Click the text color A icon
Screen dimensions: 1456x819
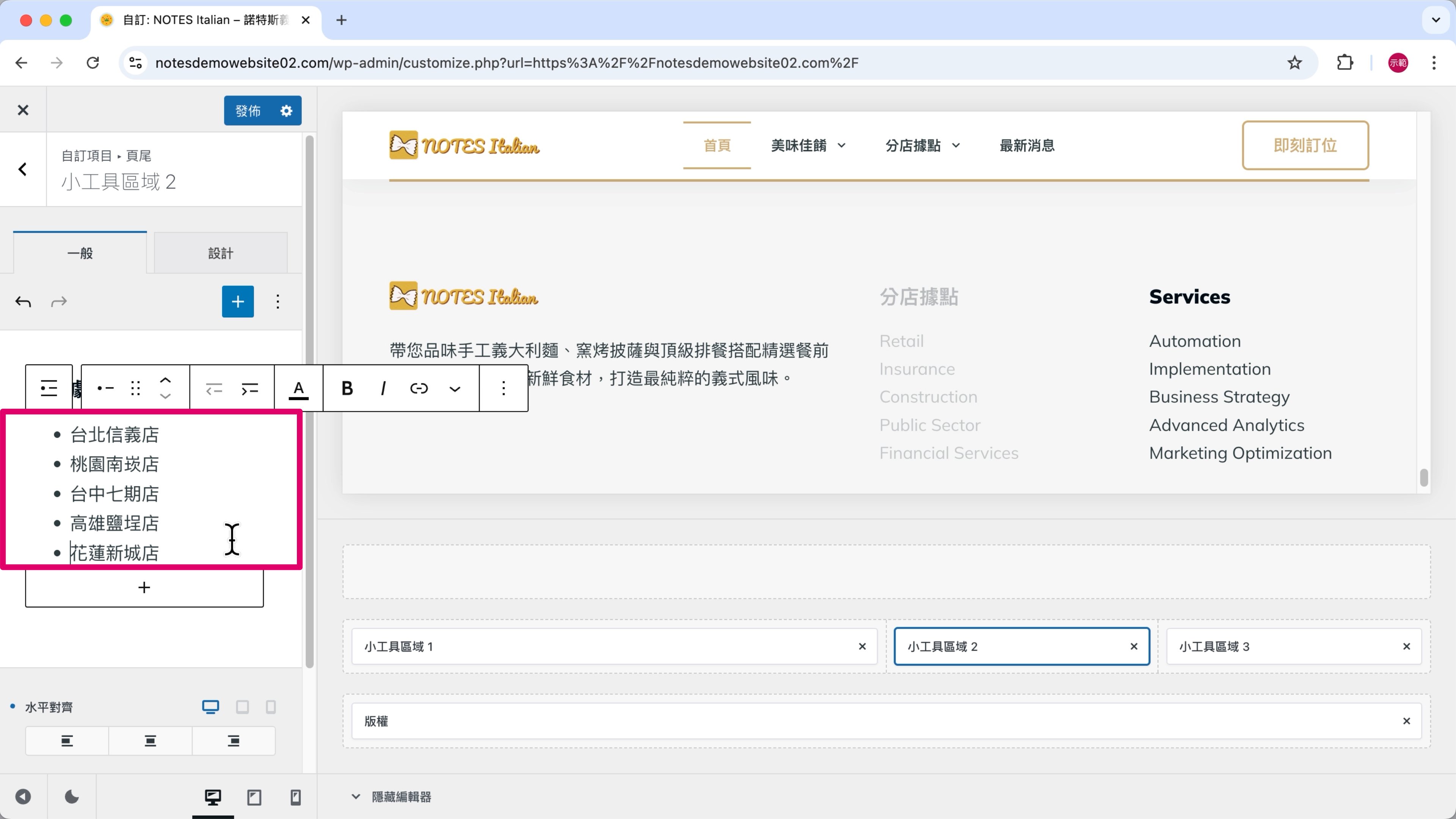point(298,388)
